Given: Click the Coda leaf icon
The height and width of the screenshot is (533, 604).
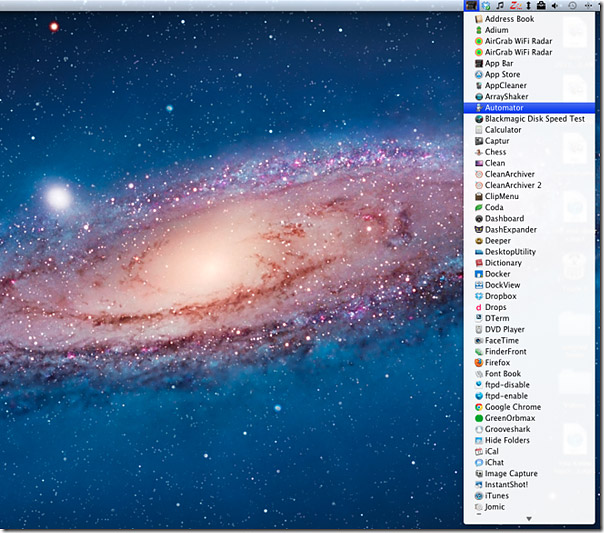Looking at the screenshot, I should point(479,208).
